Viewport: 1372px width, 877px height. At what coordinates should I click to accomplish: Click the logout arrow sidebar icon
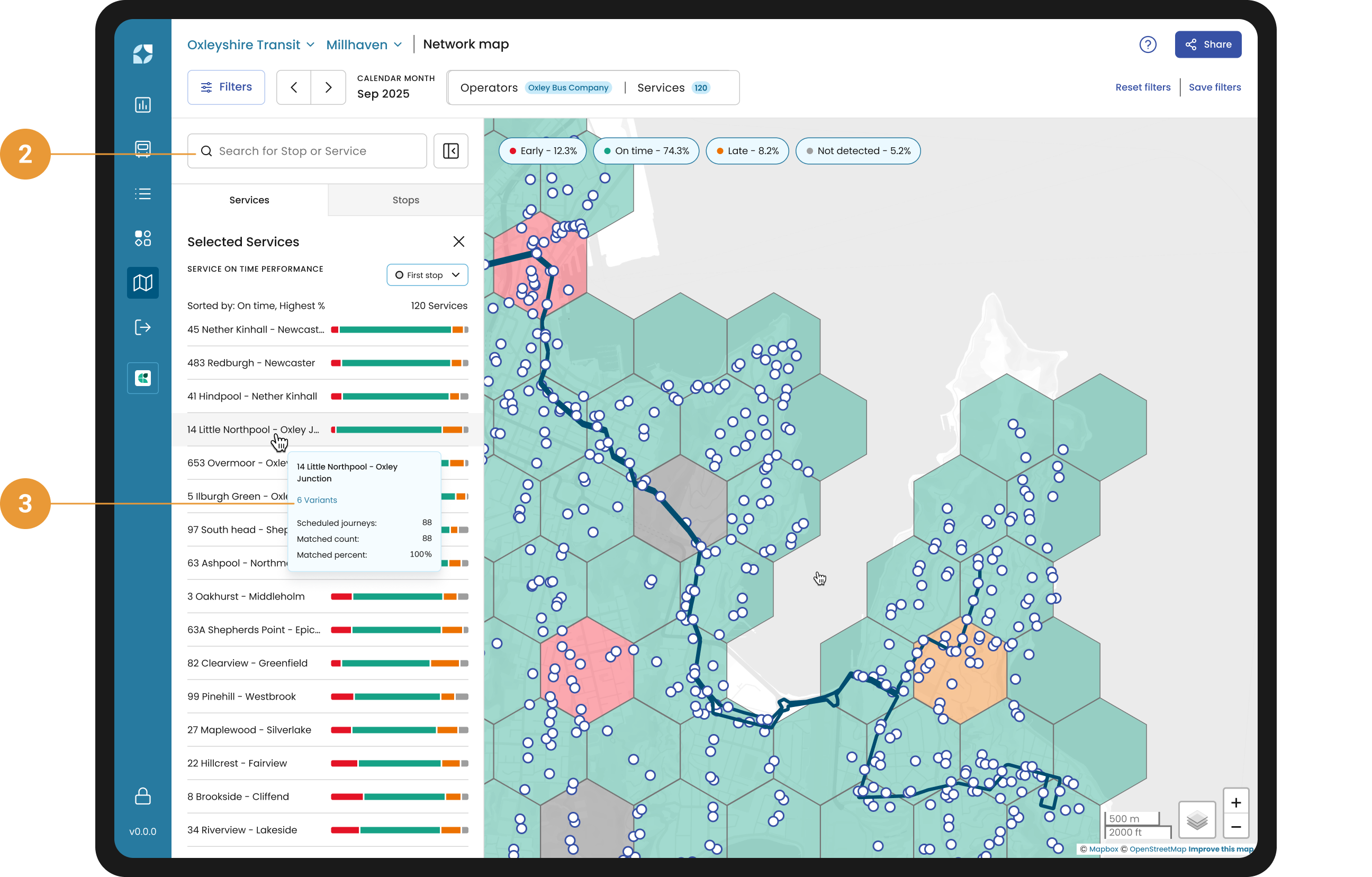[142, 327]
